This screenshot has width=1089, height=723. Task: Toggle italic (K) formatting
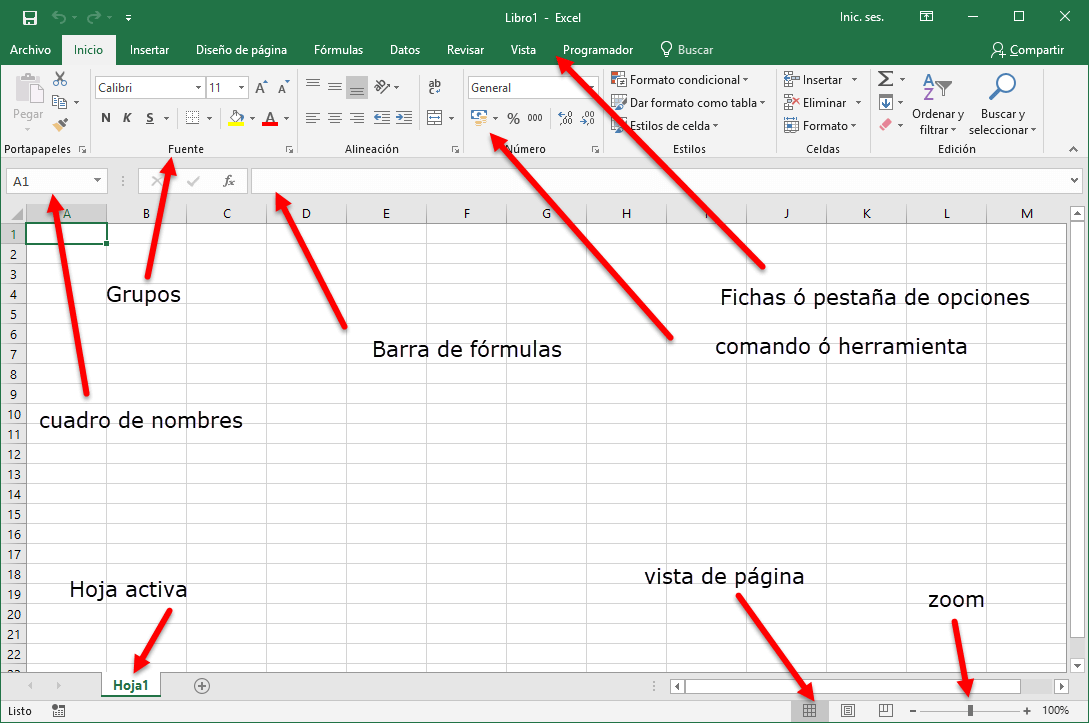(127, 118)
